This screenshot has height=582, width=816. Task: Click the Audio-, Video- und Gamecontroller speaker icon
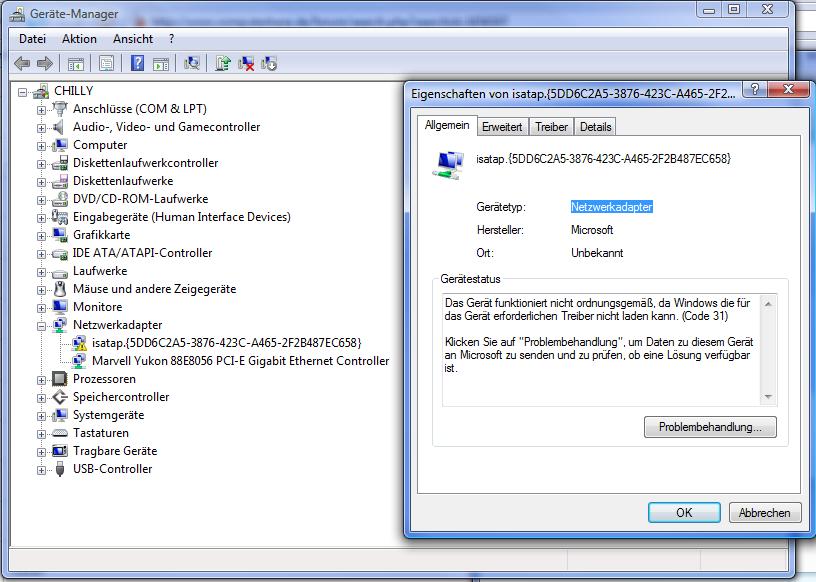click(59, 127)
